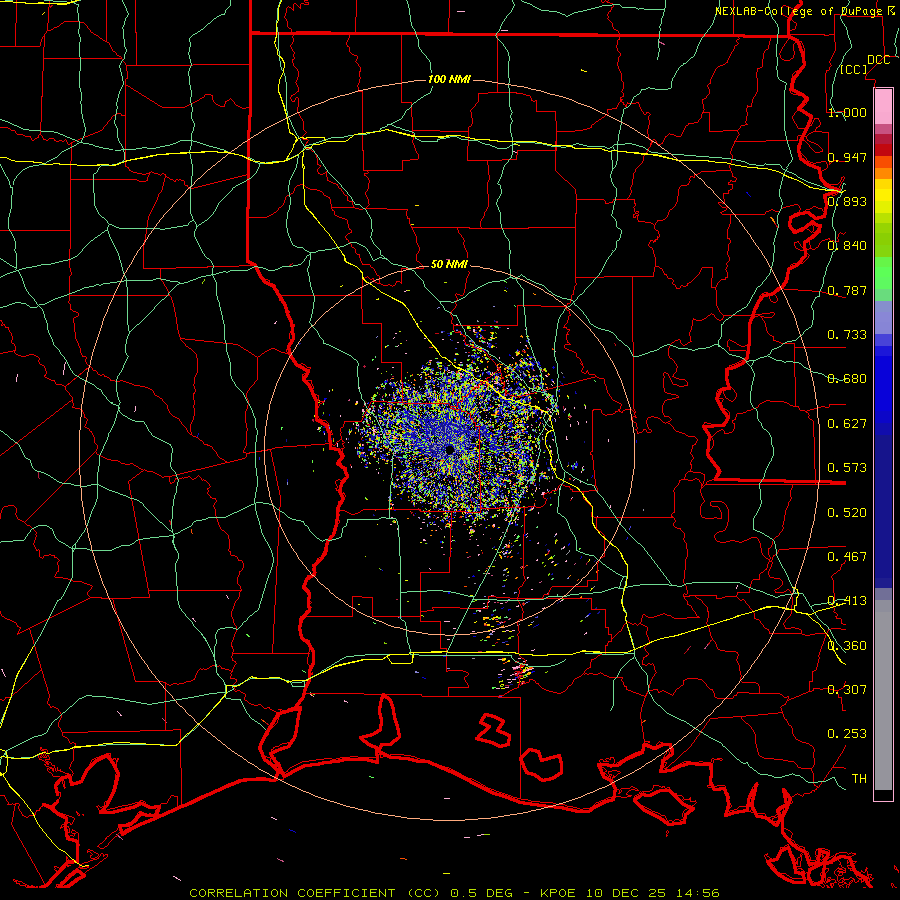900x900 pixels.
Task: Click the 0.5 DEG elevation text
Action: (484, 893)
